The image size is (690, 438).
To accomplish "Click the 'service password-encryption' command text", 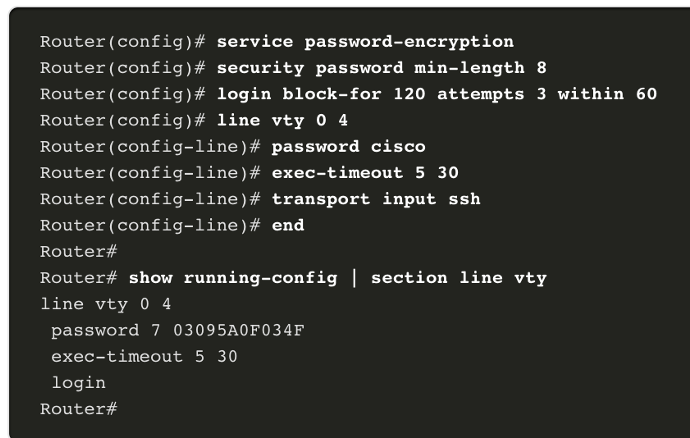I will [365, 42].
